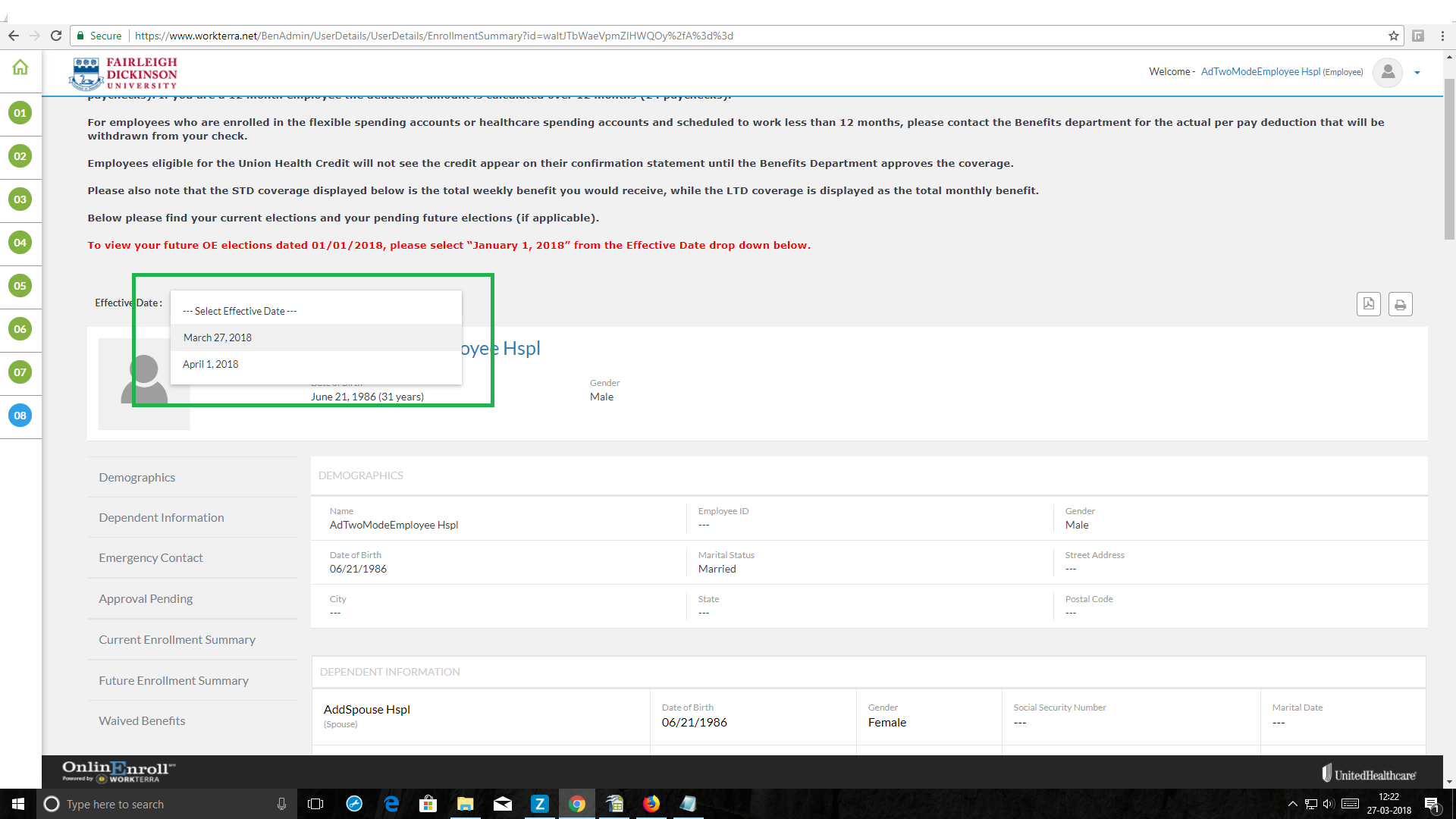Image resolution: width=1456 pixels, height=819 pixels.
Task: Open Approval Pending section
Action: tap(192, 598)
